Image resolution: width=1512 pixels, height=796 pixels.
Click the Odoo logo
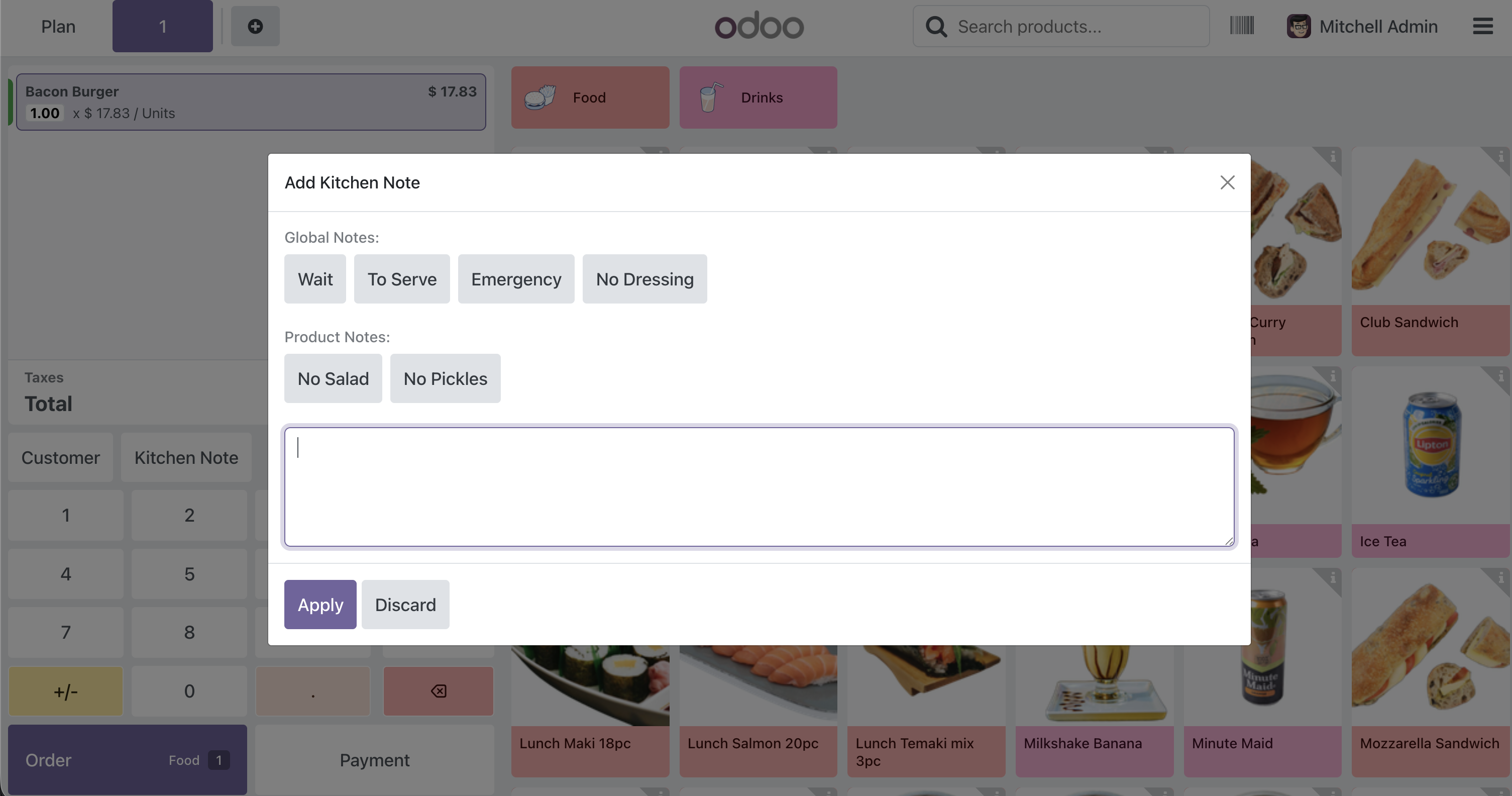coord(759,26)
